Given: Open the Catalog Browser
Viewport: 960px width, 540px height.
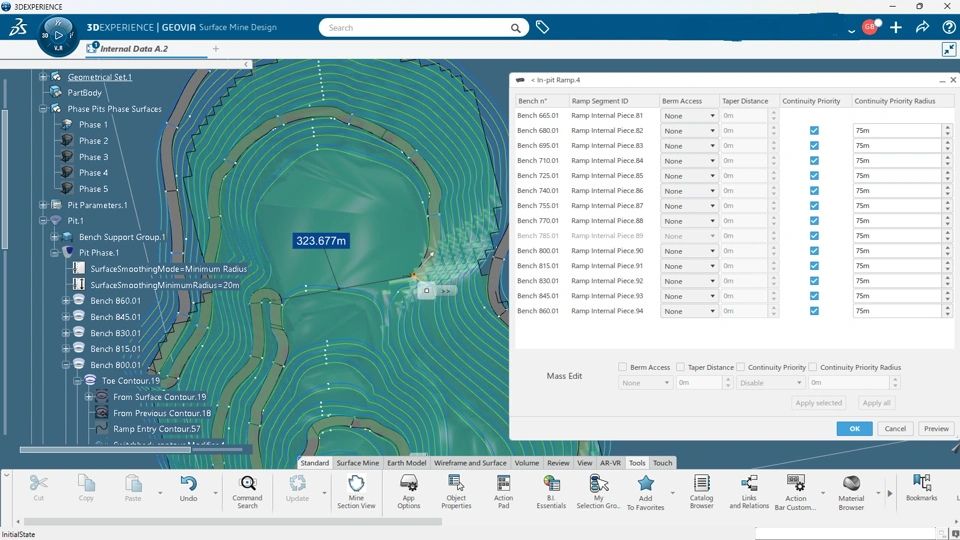Looking at the screenshot, I should (701, 488).
